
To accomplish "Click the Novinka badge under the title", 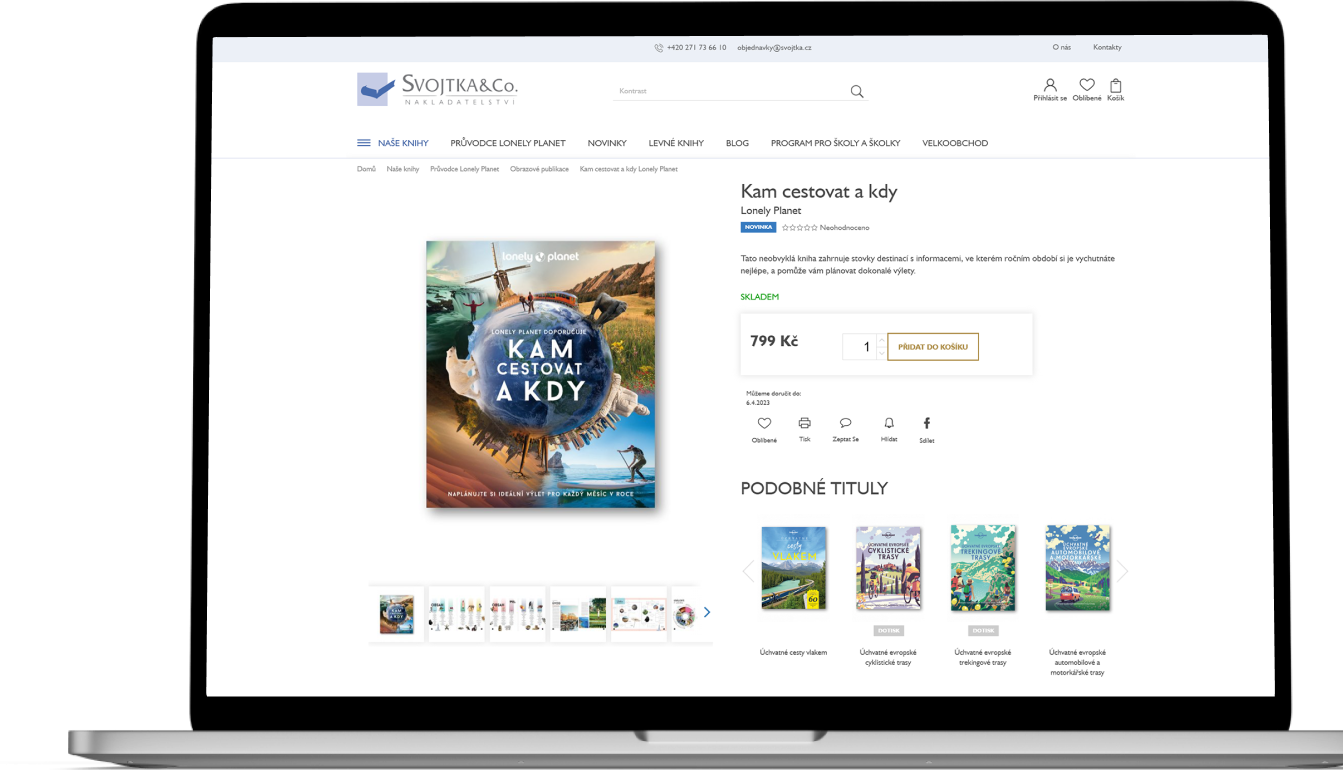I will (x=758, y=227).
